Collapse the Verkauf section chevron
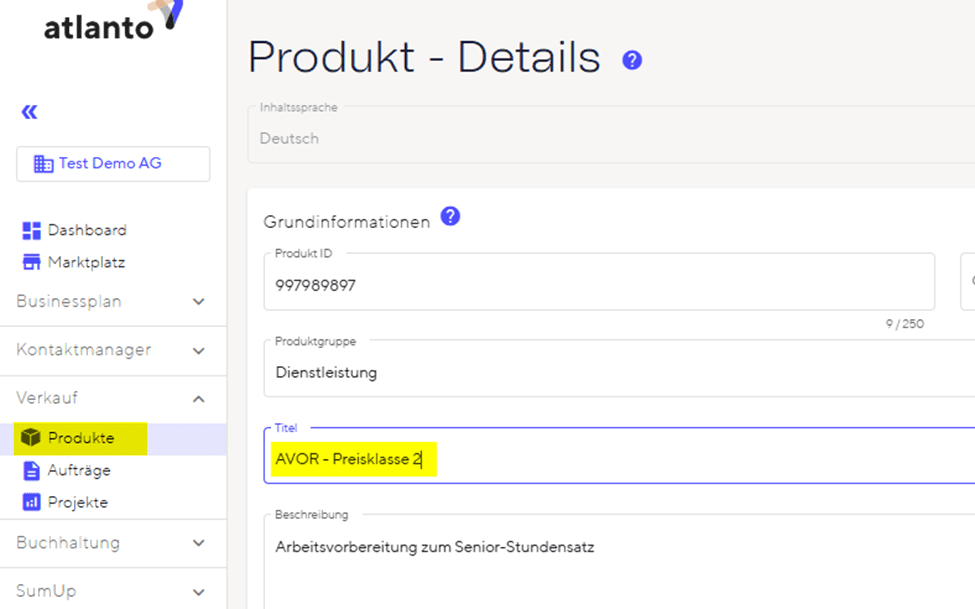975x609 pixels. click(198, 399)
